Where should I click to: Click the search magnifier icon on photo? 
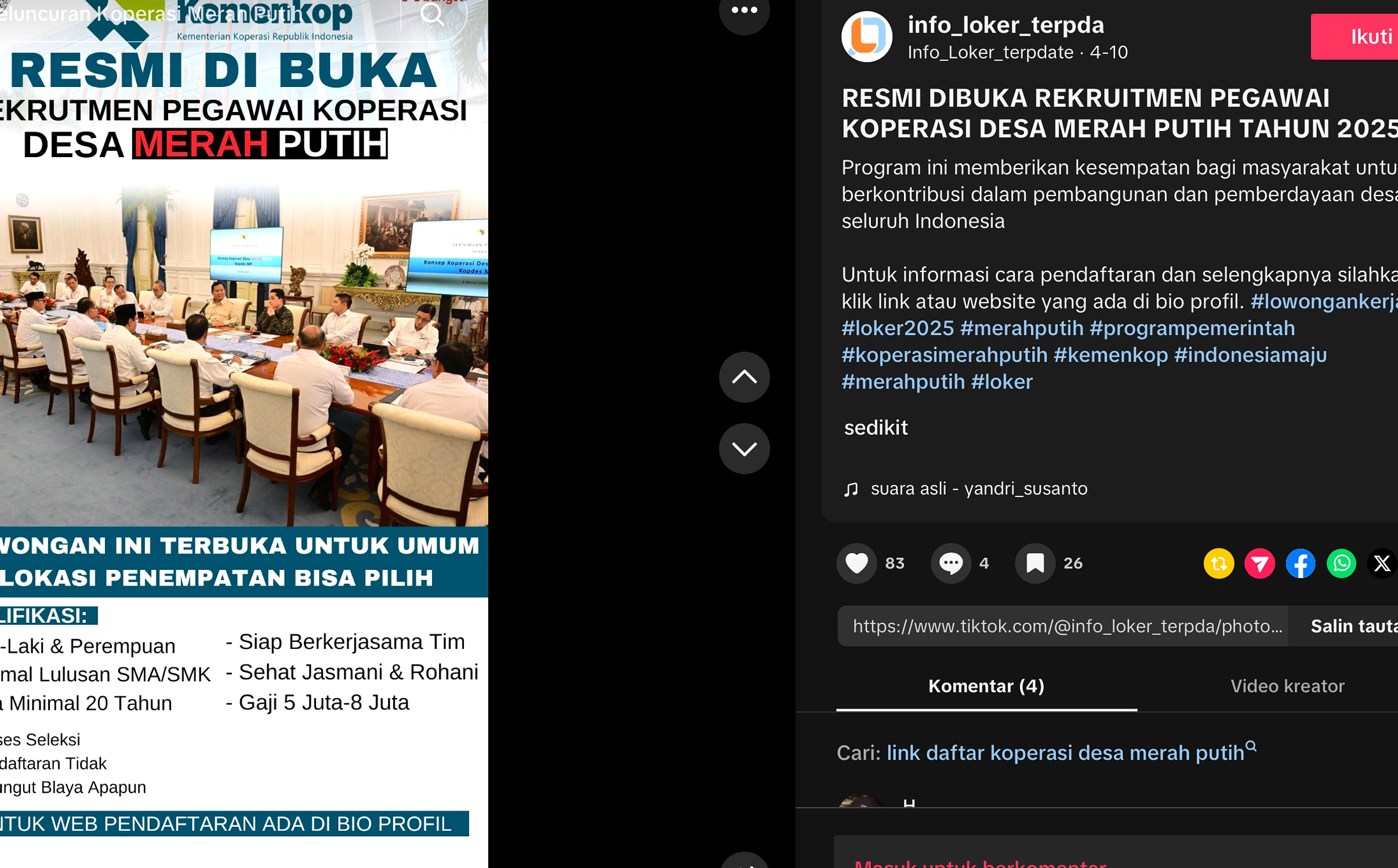[433, 14]
